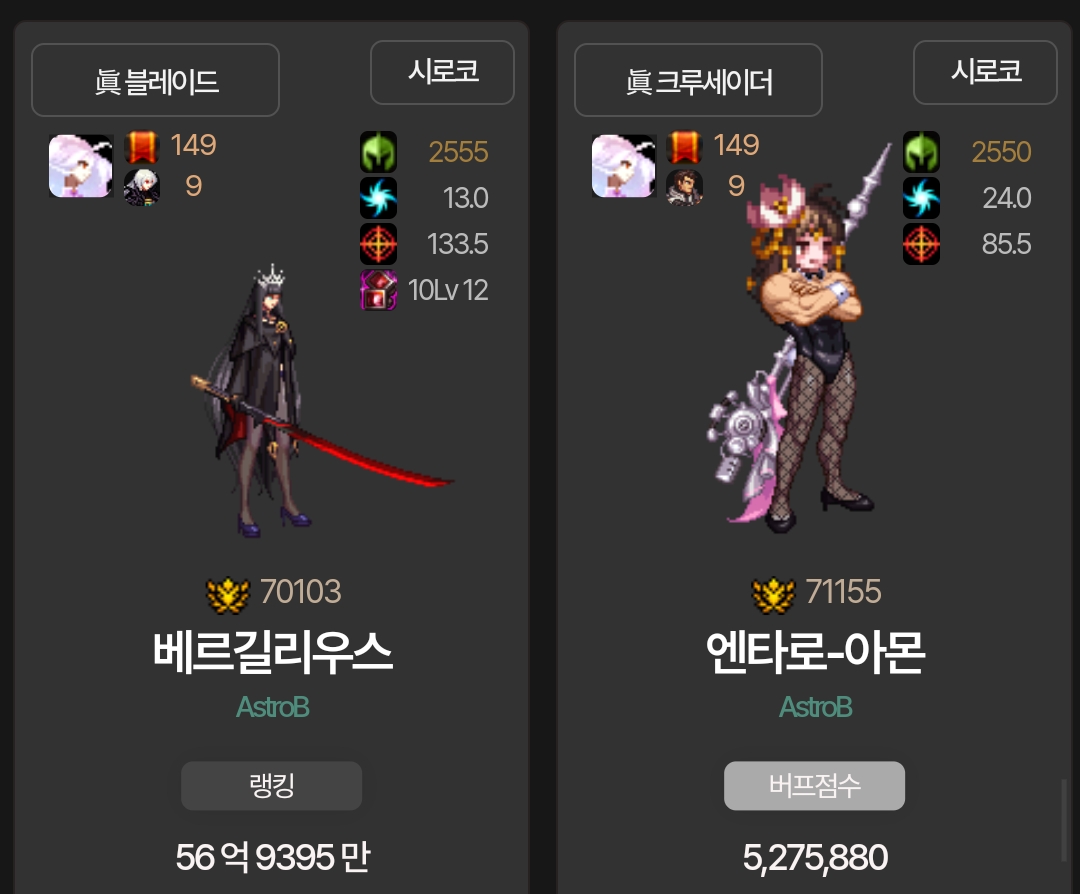1080x894 pixels.
Task: Click the vertical scrollbar on the right edge
Action: tap(1063, 820)
